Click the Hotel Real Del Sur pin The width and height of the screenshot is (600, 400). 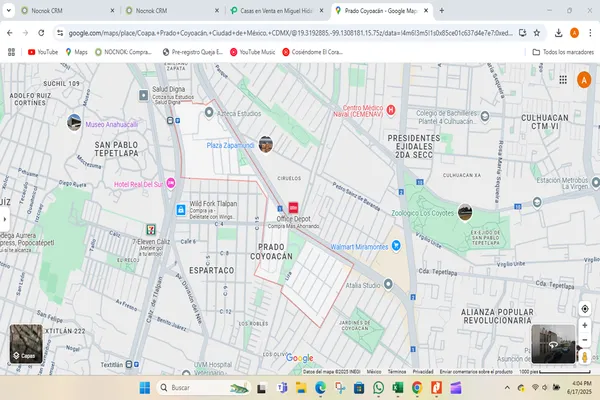171,183
